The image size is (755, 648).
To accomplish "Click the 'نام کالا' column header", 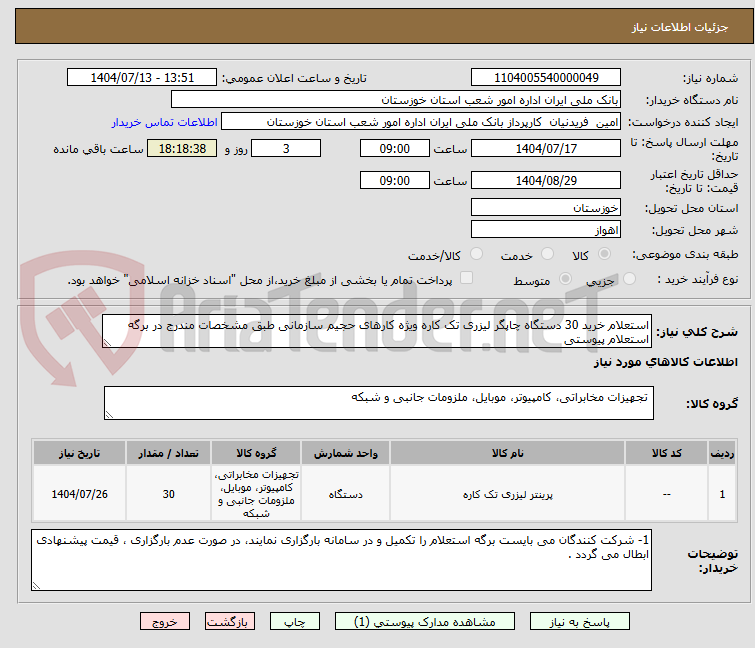I will coord(507,453).
